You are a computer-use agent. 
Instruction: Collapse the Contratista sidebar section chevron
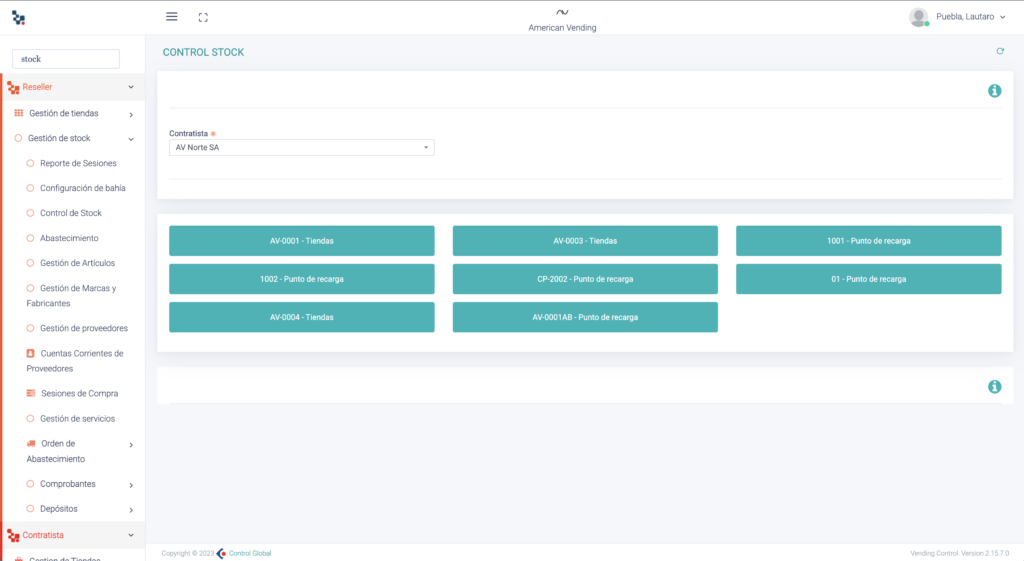[131, 536]
